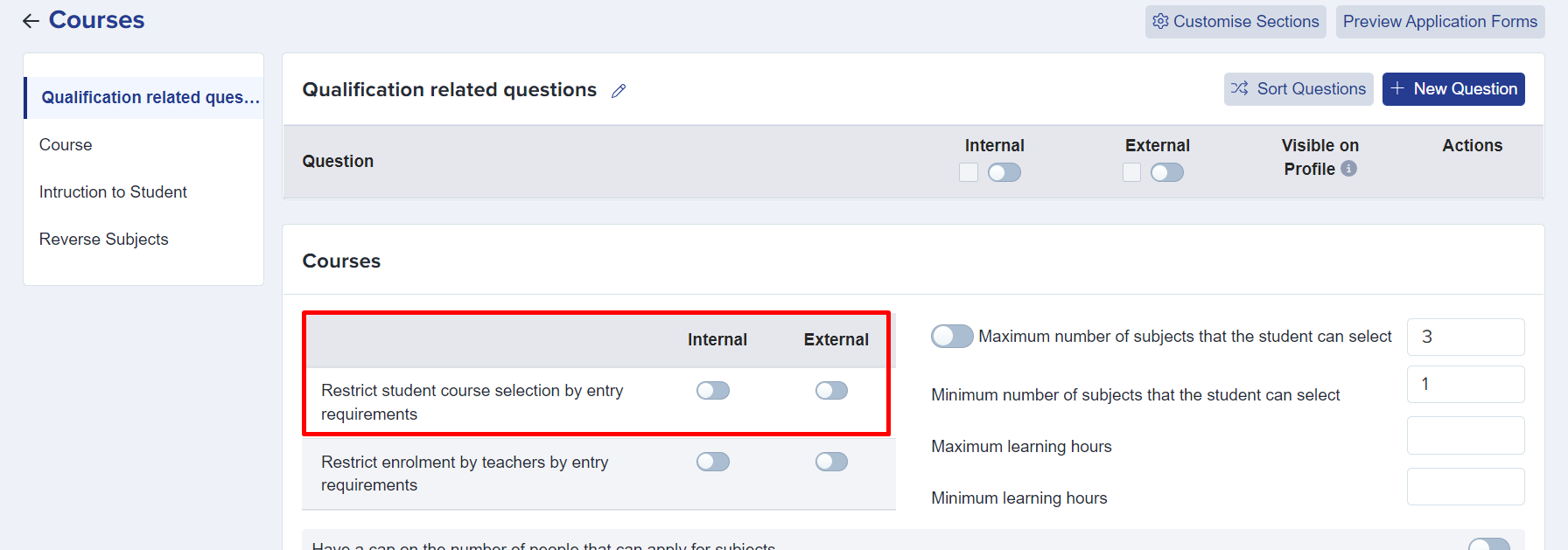This screenshot has height=550, width=1568.
Task: Toggle the Internal header switch
Action: click(x=1004, y=172)
